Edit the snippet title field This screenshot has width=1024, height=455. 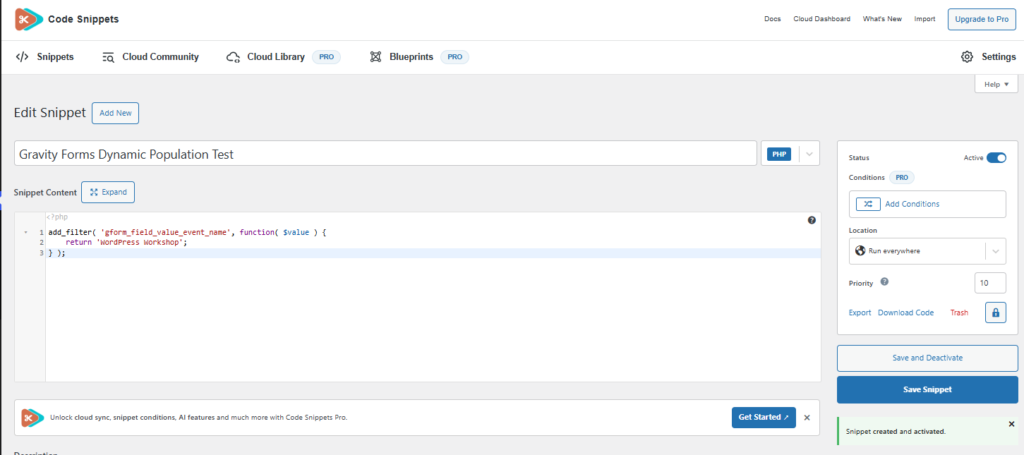(385, 154)
